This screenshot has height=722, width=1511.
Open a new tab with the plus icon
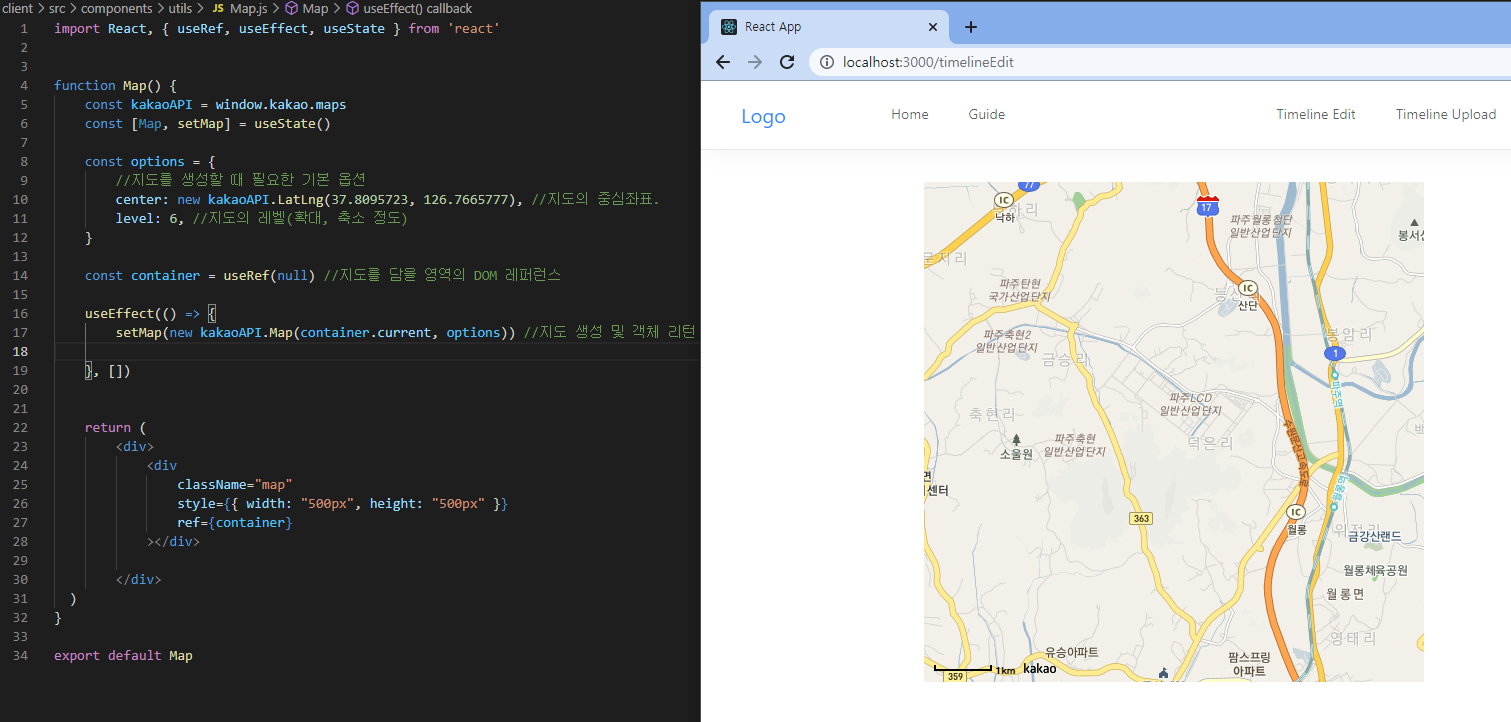(970, 27)
